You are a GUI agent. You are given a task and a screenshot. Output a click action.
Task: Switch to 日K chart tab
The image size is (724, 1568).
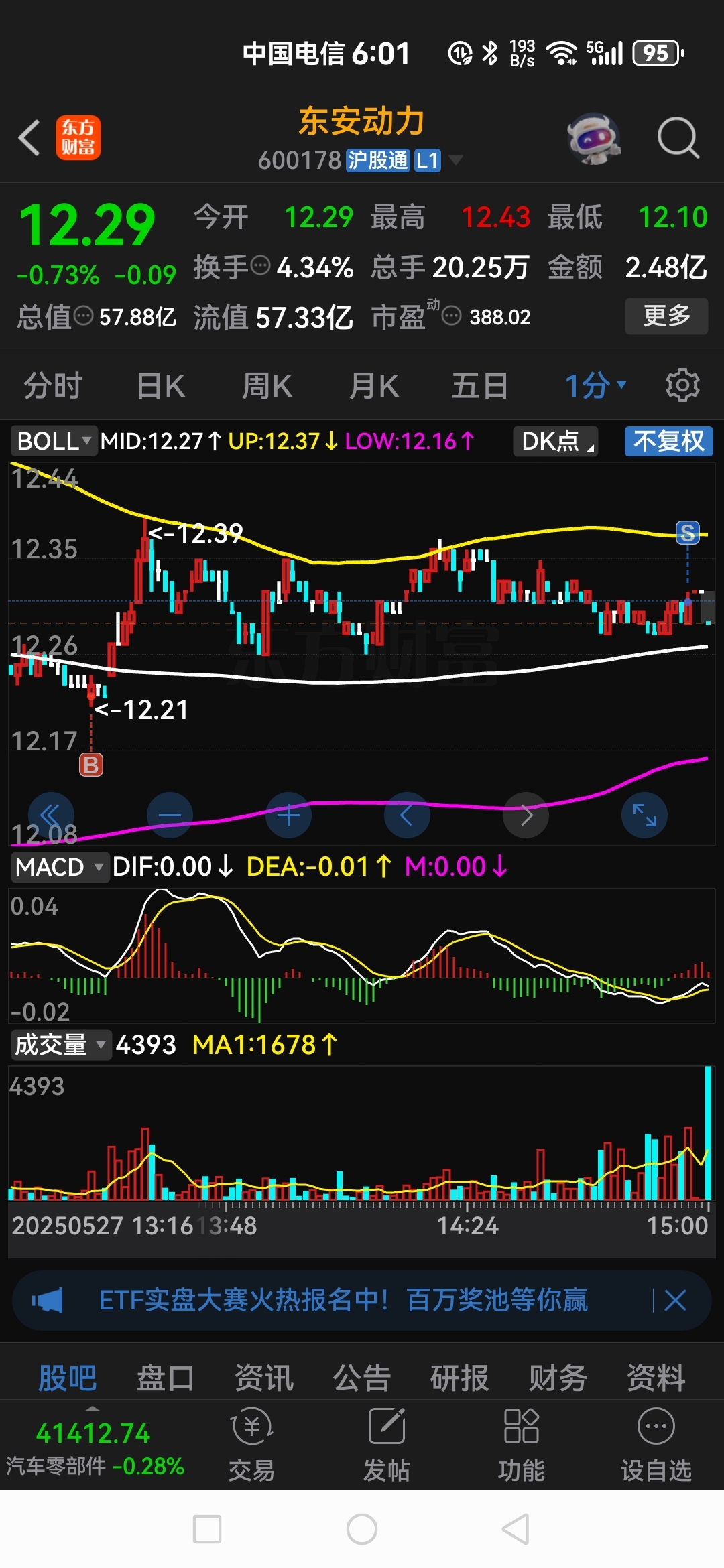click(x=160, y=385)
